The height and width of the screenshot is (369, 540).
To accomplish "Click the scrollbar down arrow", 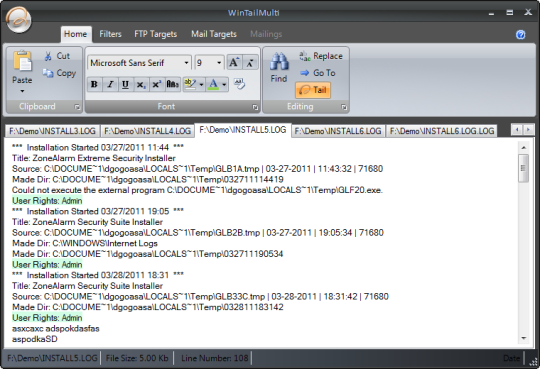I will 523,338.
